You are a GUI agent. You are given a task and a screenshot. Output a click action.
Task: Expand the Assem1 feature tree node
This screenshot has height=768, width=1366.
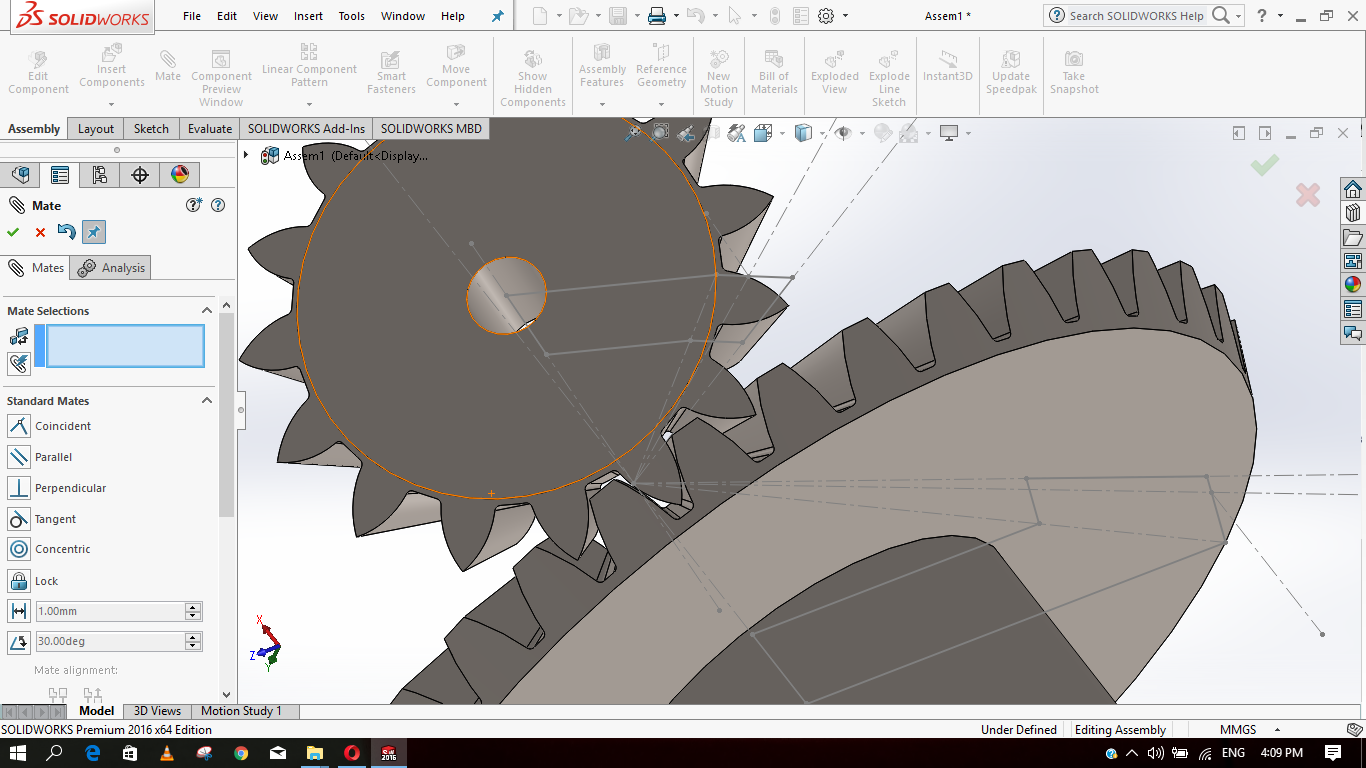pyautogui.click(x=246, y=155)
